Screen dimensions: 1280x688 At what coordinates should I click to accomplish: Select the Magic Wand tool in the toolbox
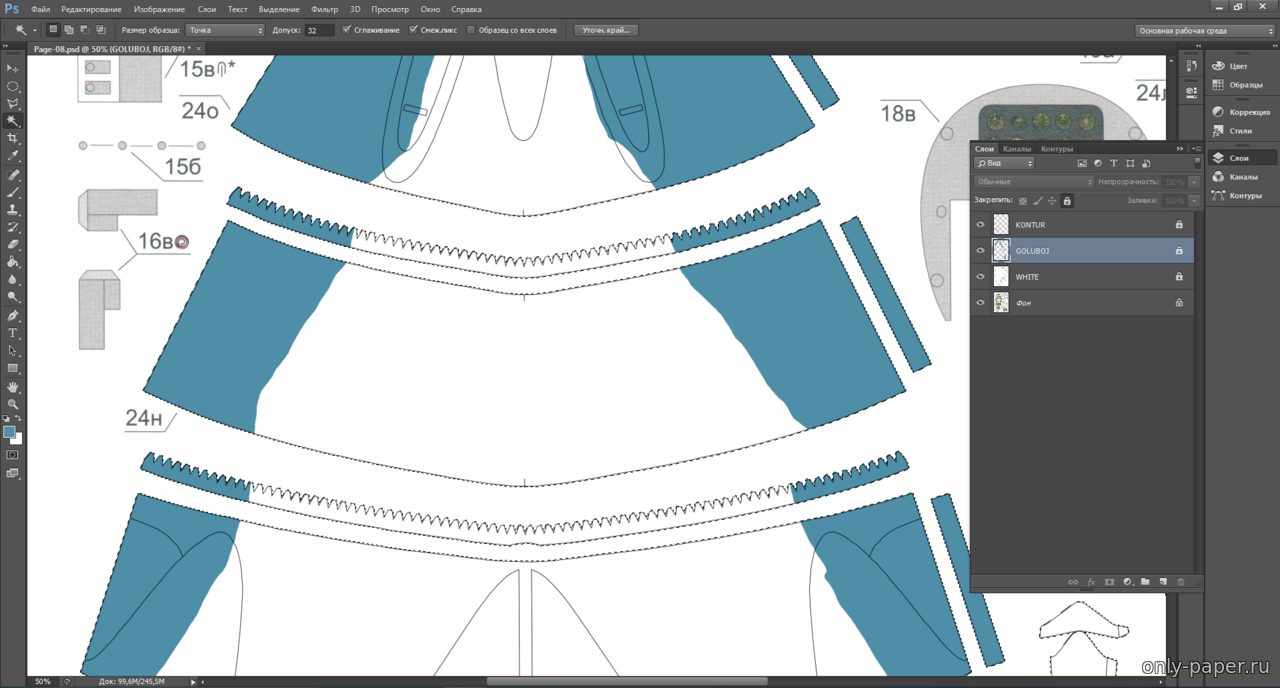pos(13,121)
